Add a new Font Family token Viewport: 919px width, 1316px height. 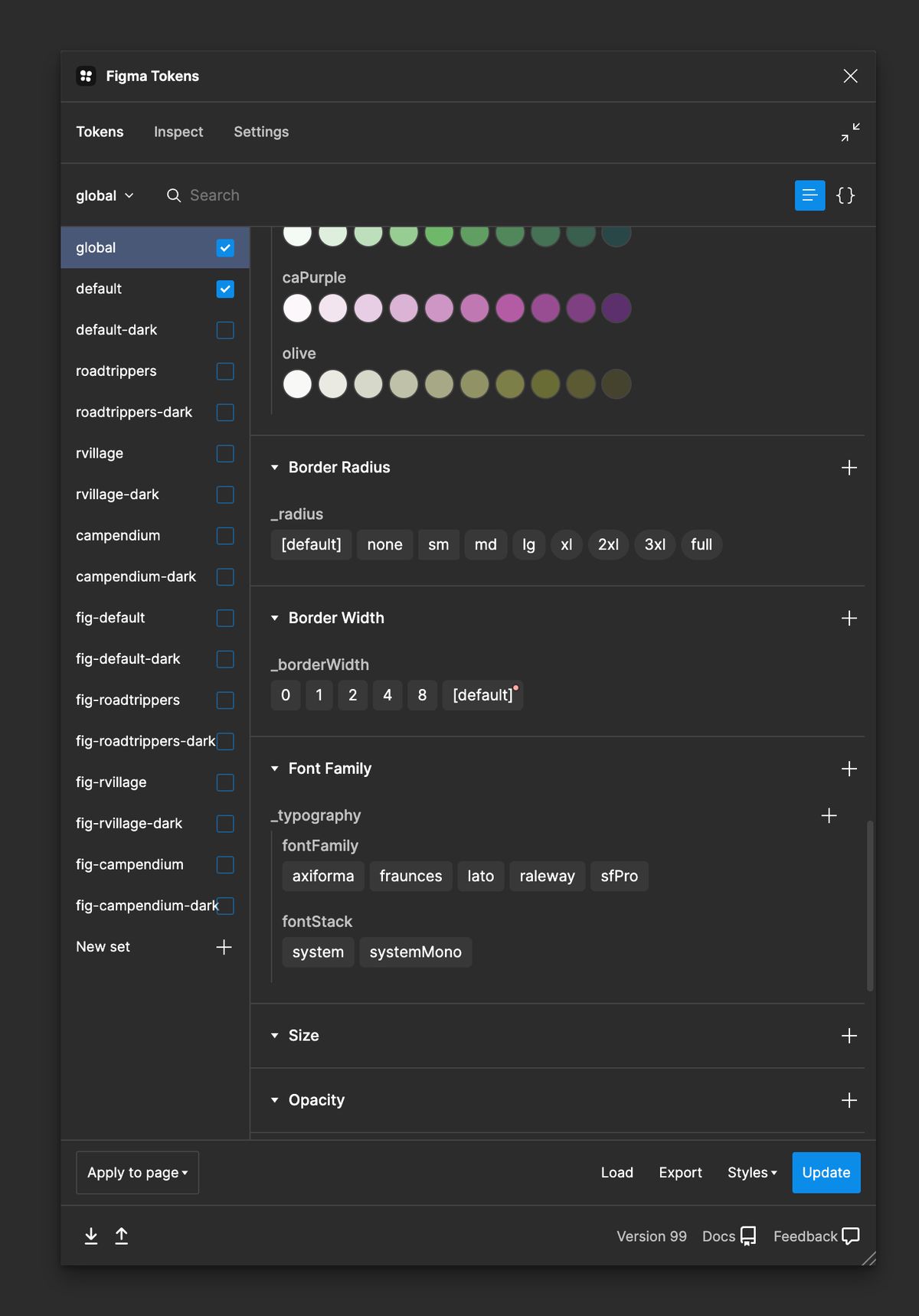[849, 769]
